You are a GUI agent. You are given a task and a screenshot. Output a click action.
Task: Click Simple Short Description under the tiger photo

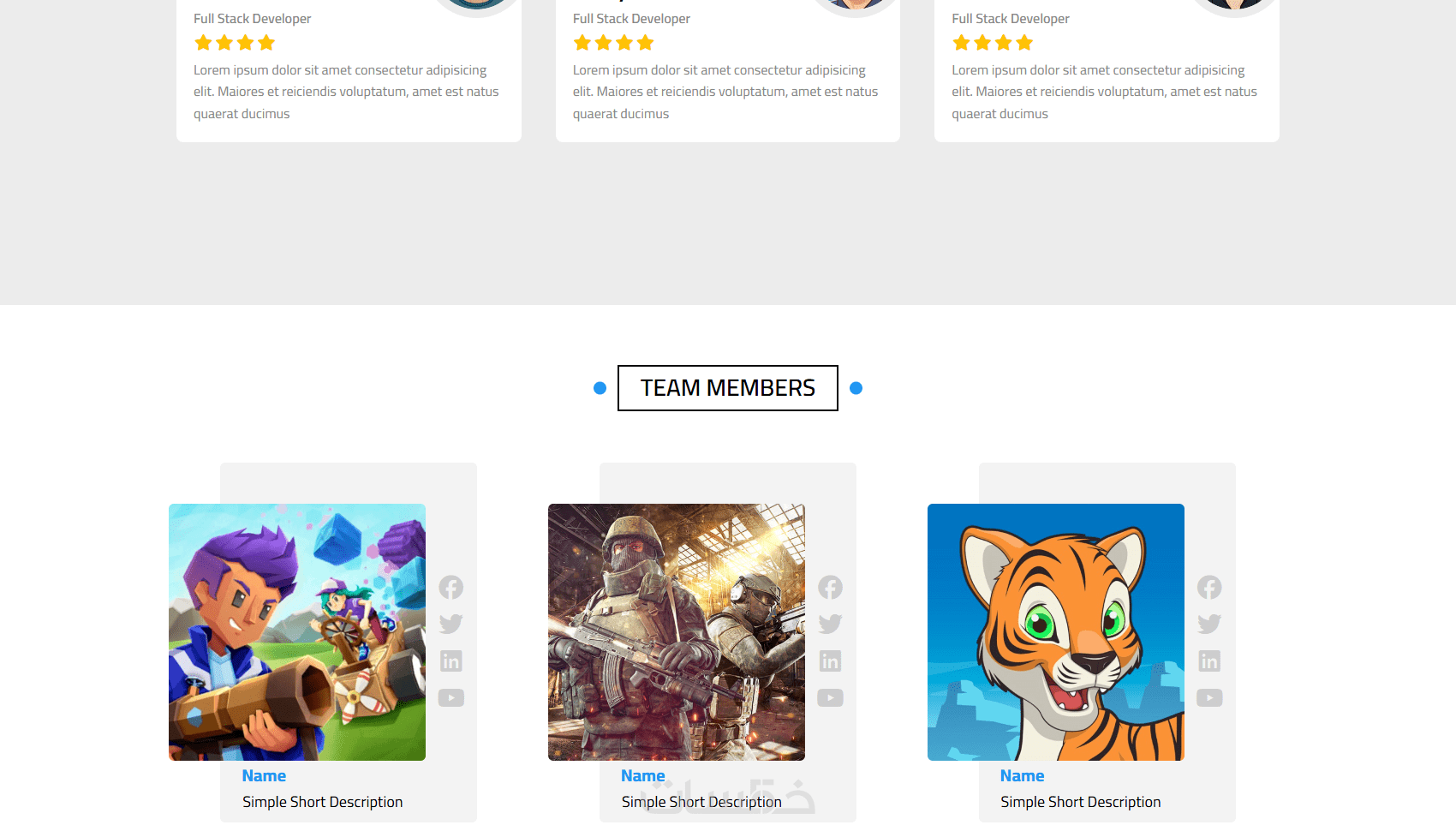click(1081, 802)
